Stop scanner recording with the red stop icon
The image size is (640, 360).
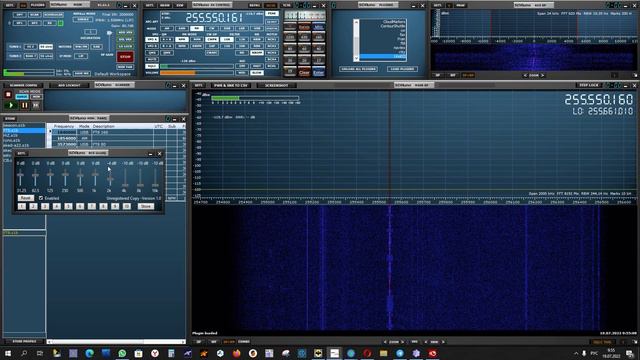[8, 94]
